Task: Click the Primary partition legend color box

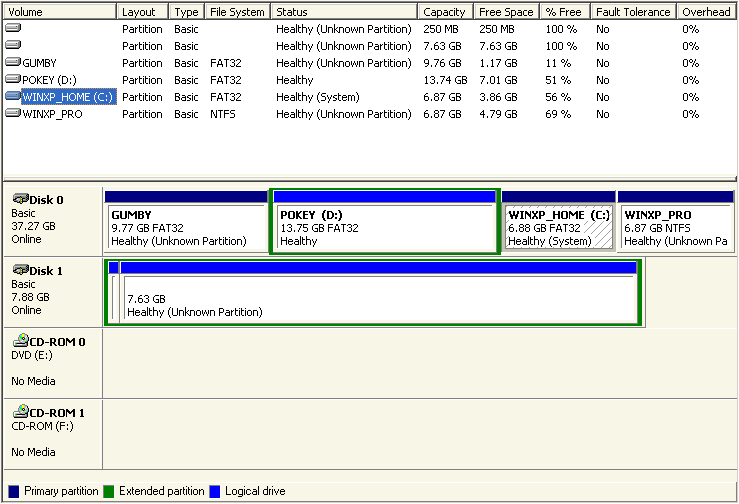Action: (x=12, y=491)
